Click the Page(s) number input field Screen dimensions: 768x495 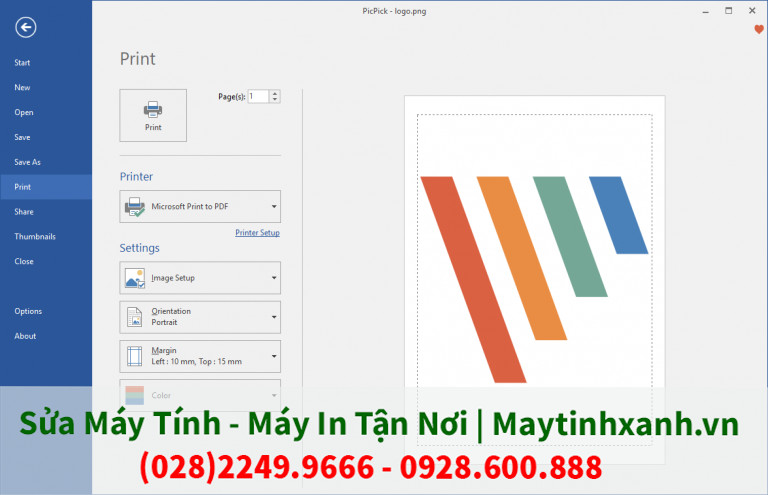click(x=259, y=96)
